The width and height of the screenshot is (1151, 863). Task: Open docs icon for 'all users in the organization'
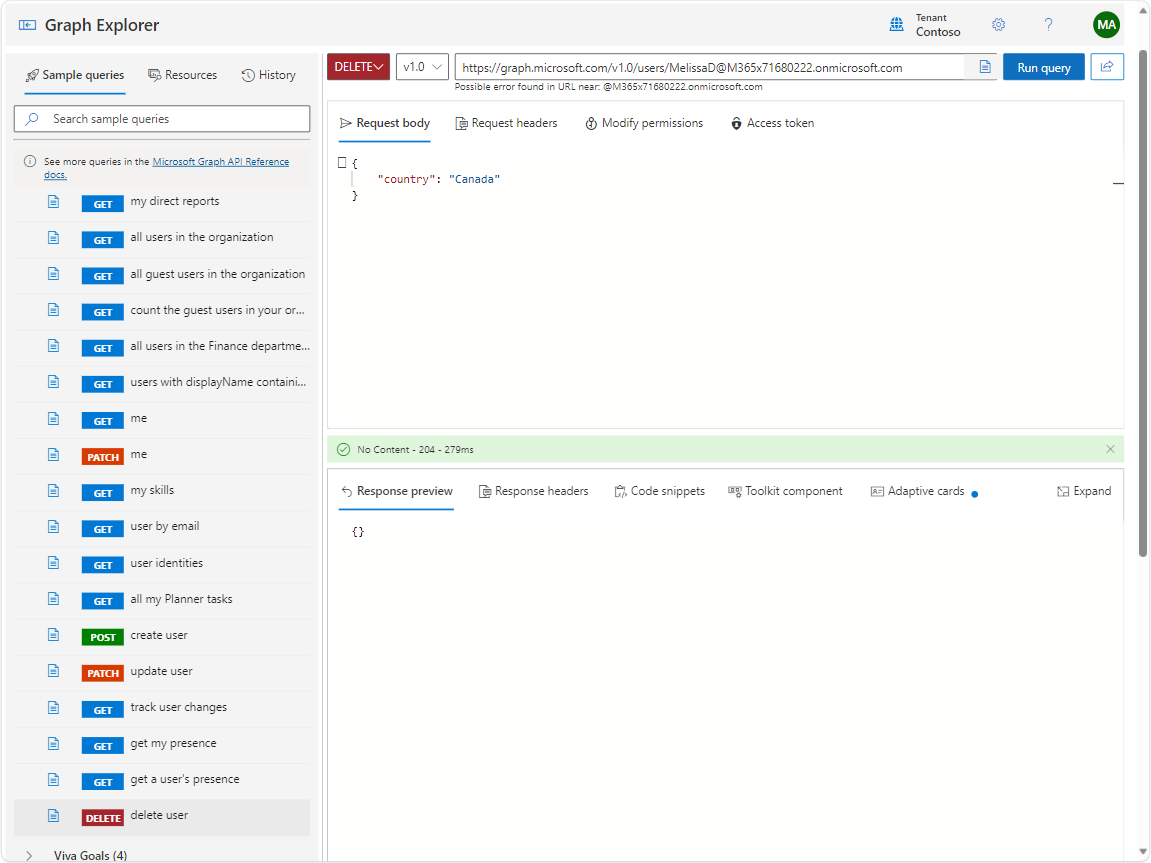pyautogui.click(x=54, y=237)
